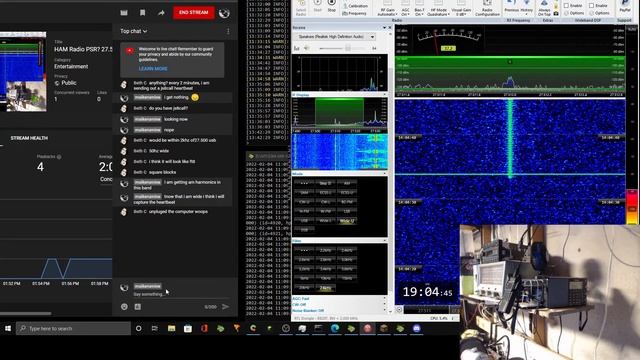The width and height of the screenshot is (640, 360).
Task: Click the poll icon beside the emoji button
Action: point(138,307)
